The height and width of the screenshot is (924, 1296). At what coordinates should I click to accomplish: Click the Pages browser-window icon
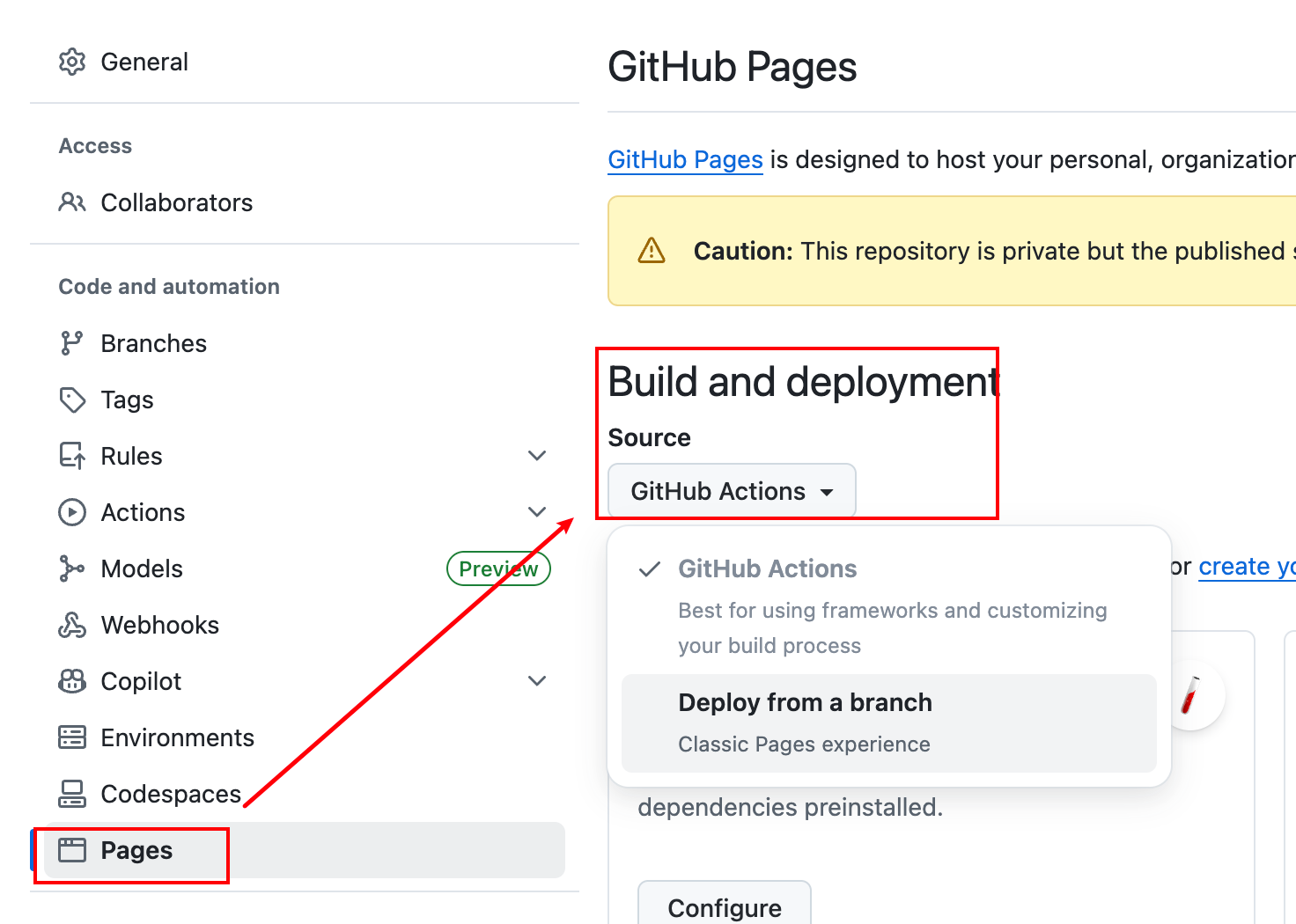point(72,850)
